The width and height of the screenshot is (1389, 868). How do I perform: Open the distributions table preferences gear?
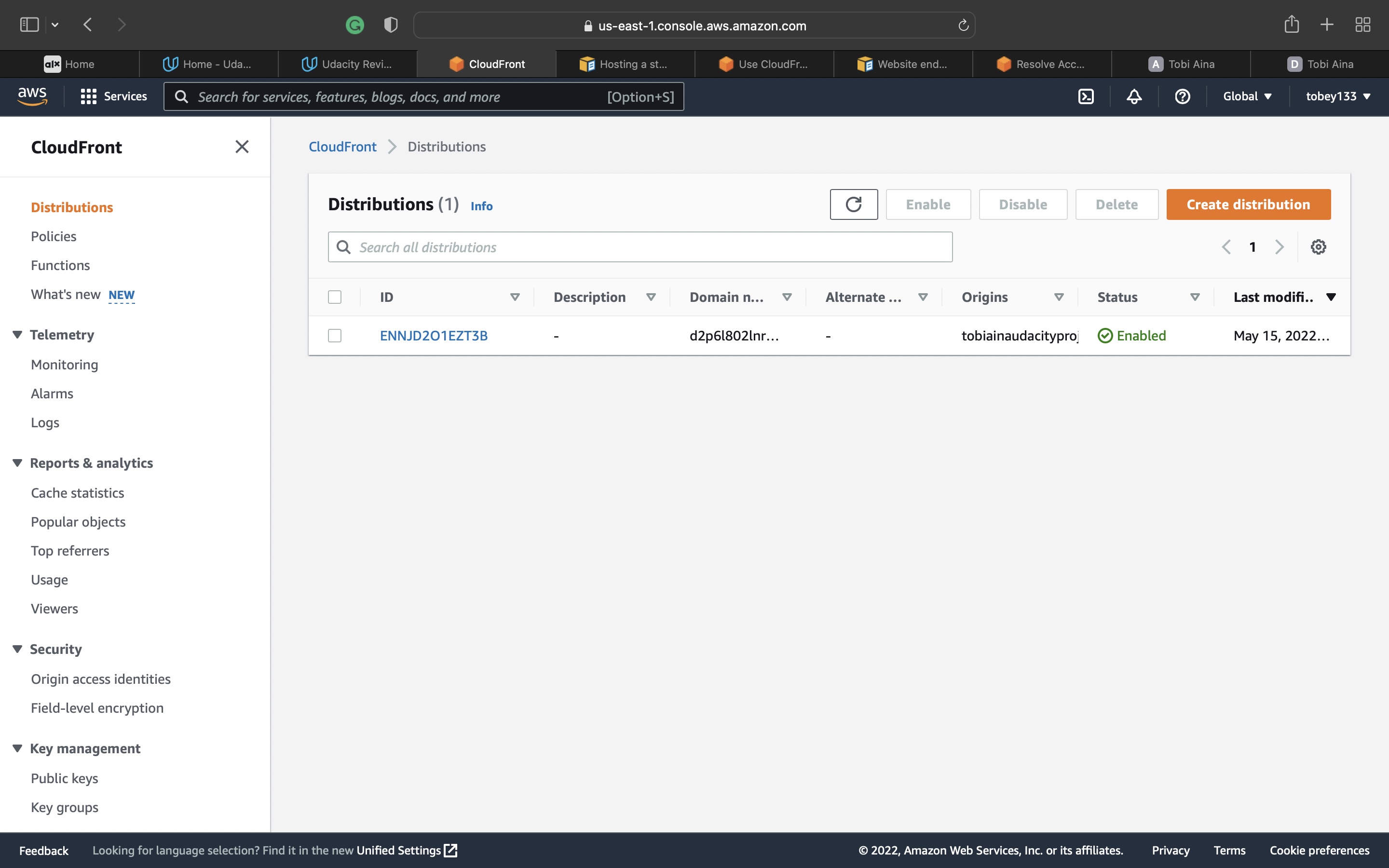click(1319, 246)
